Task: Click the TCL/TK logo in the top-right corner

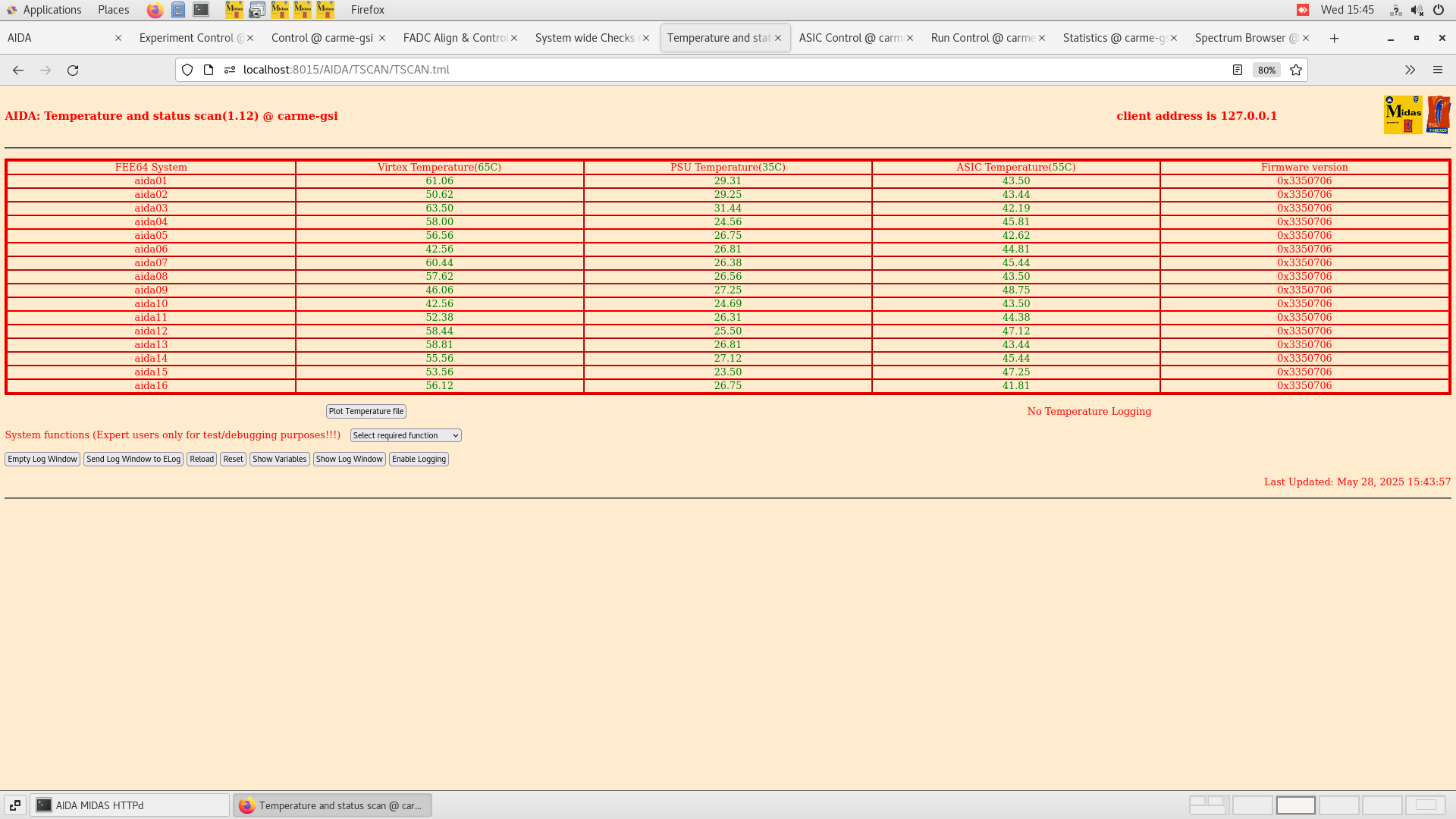Action: coord(1439,114)
